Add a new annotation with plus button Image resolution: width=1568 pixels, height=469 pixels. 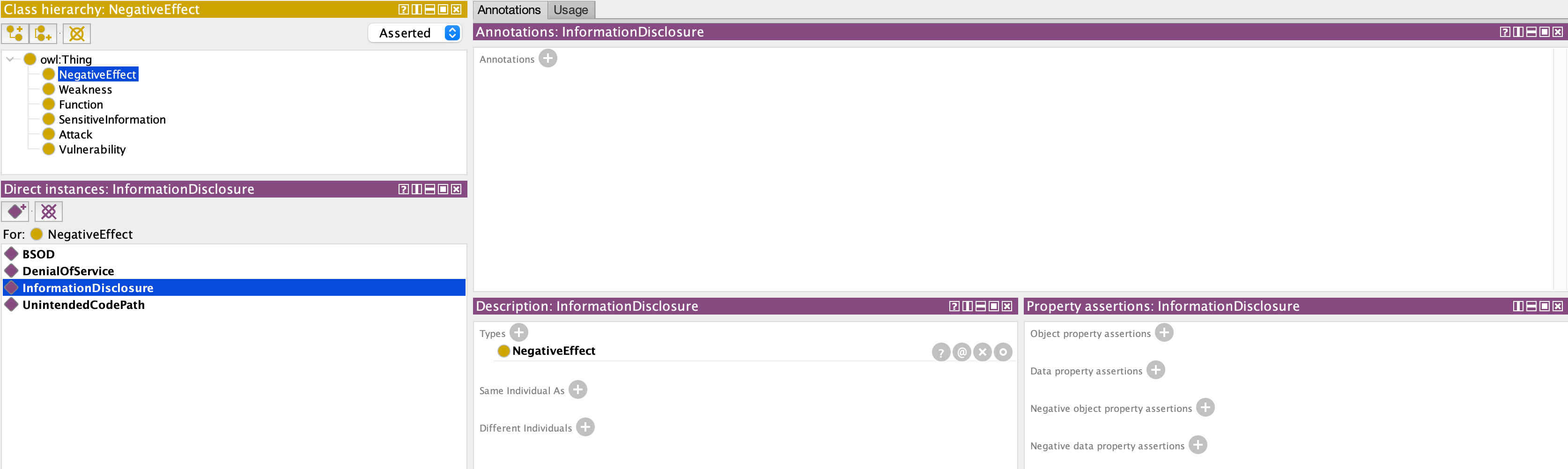point(548,59)
